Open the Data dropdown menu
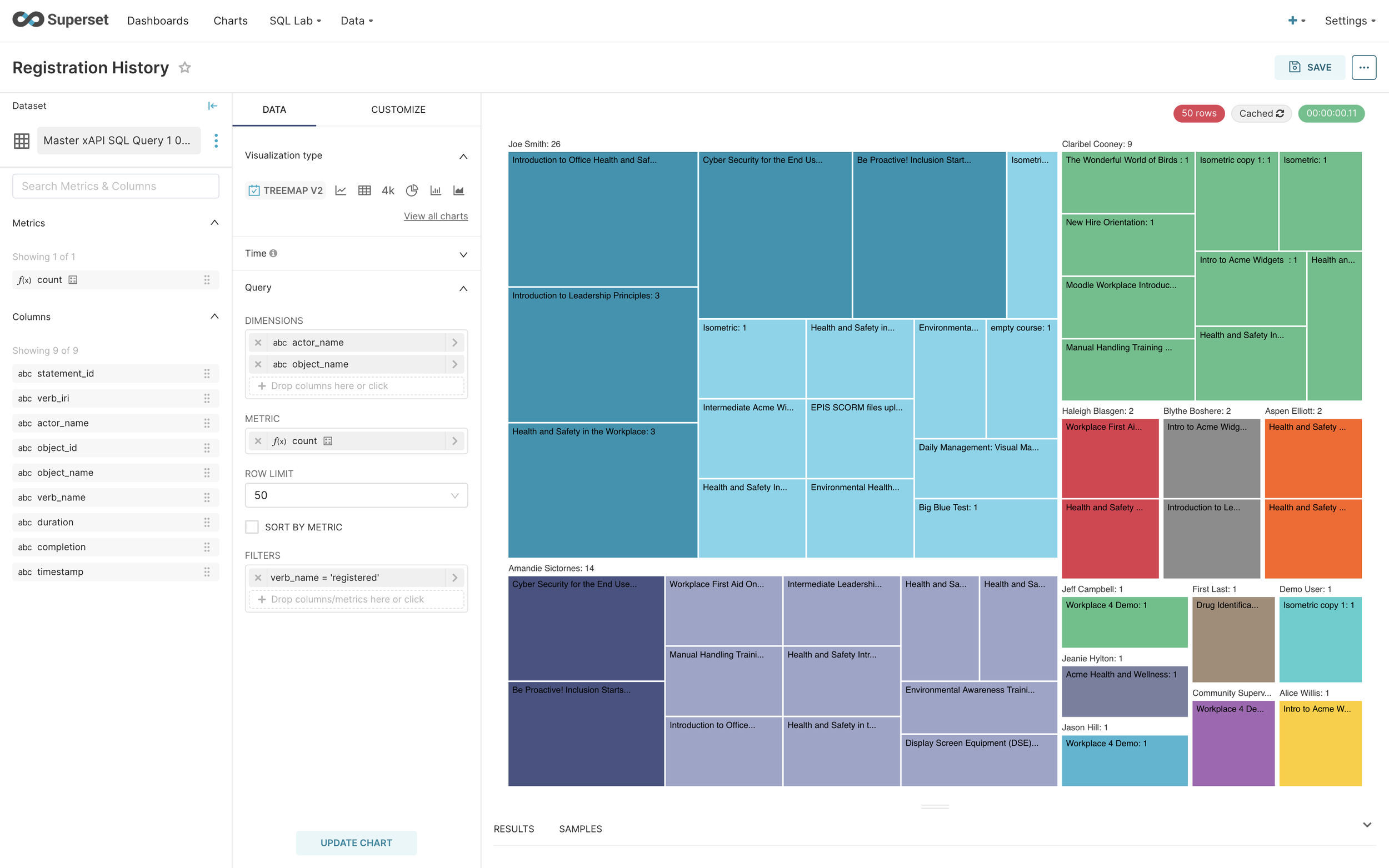1389x868 pixels. 357,21
